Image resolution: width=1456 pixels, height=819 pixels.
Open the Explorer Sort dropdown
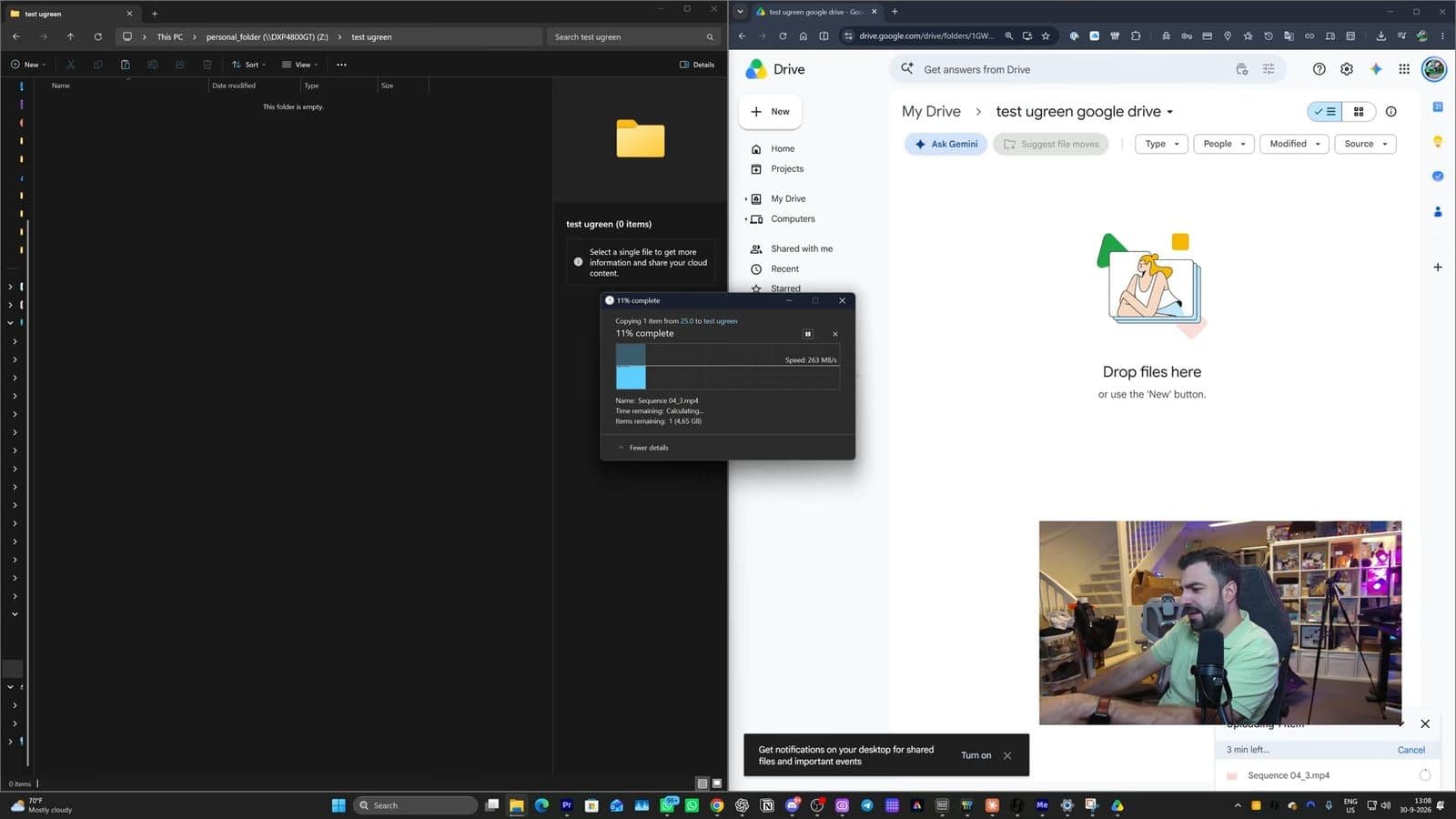pos(248,65)
